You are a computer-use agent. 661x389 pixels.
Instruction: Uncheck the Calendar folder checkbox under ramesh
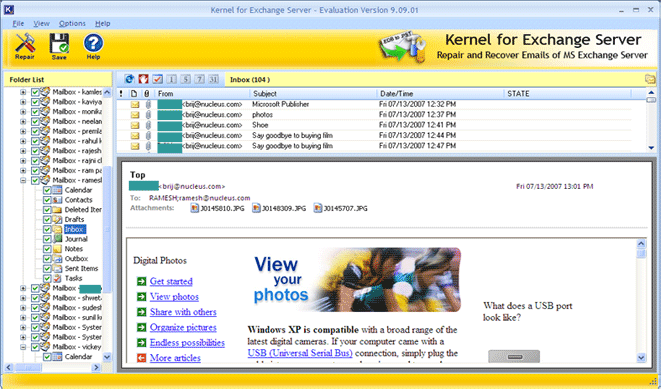click(47, 190)
